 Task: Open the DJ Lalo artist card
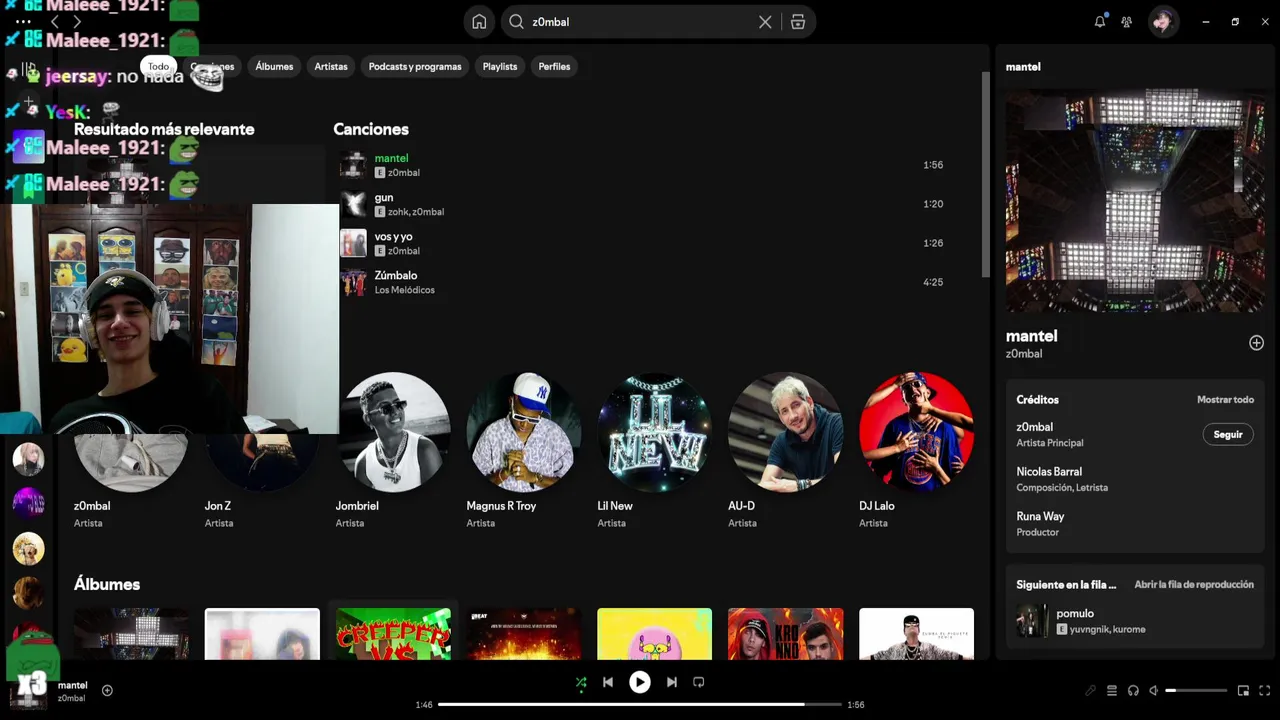[x=916, y=451]
